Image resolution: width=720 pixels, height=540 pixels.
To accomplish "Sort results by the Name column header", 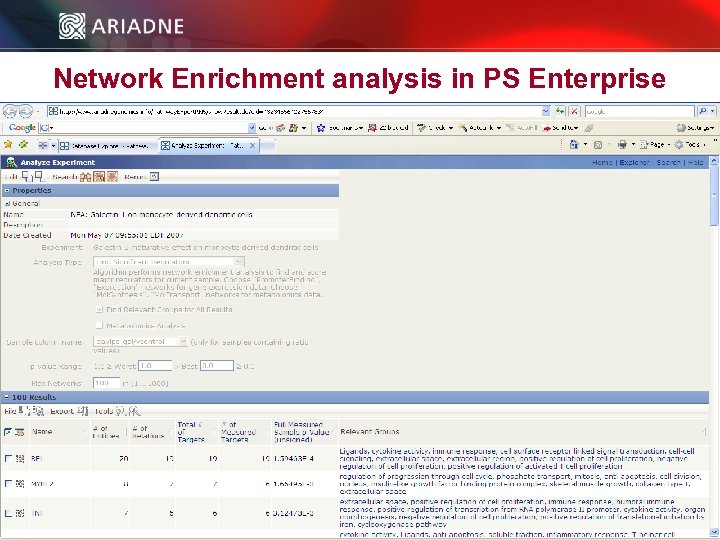I will [x=42, y=432].
